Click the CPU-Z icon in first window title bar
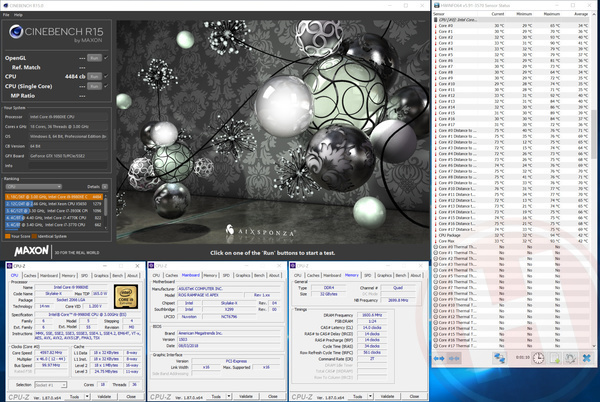600x402 pixels. 10,266
